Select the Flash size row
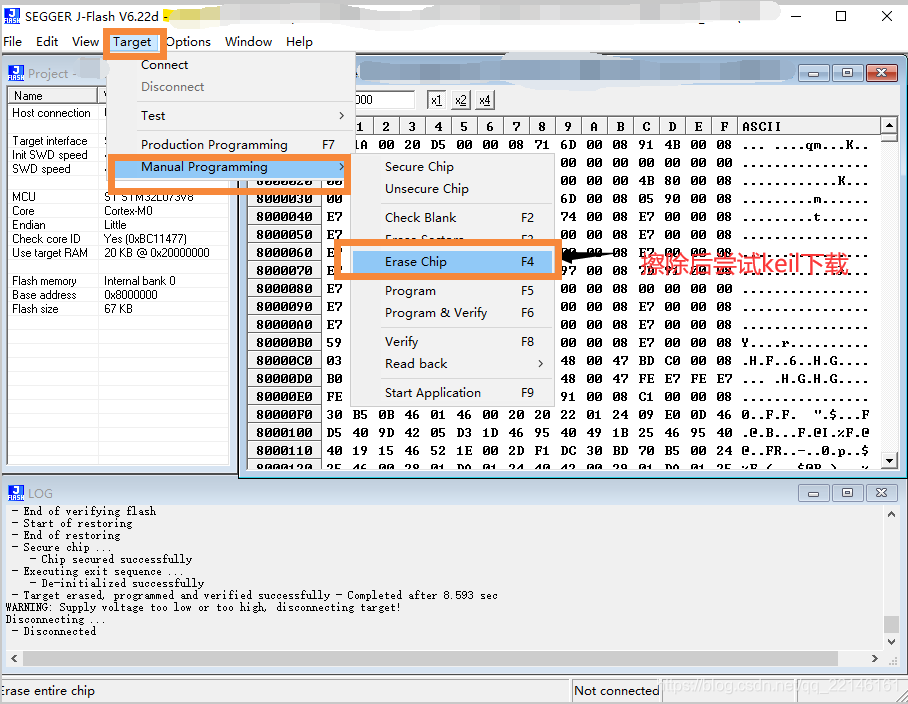 118,309
